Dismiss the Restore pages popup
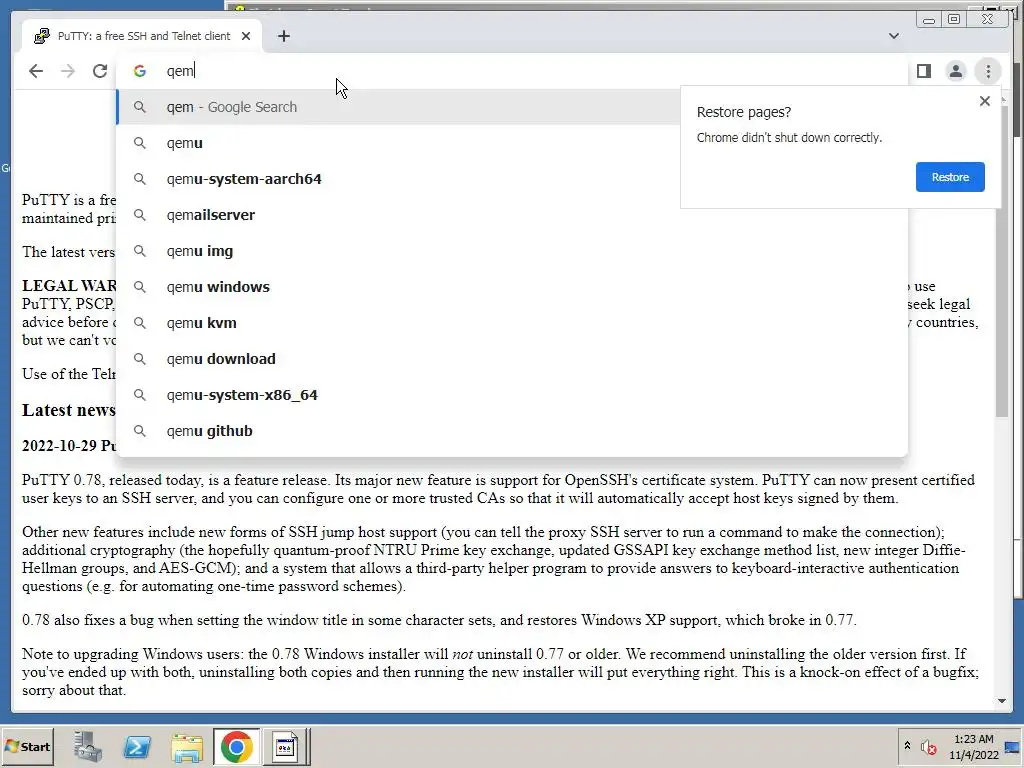Image resolution: width=1024 pixels, height=768 pixels. click(x=985, y=101)
